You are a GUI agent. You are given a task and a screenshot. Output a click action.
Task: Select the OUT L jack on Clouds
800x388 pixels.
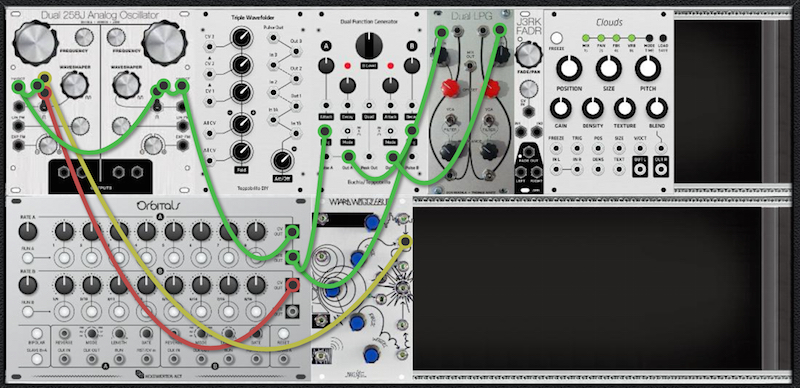click(640, 168)
